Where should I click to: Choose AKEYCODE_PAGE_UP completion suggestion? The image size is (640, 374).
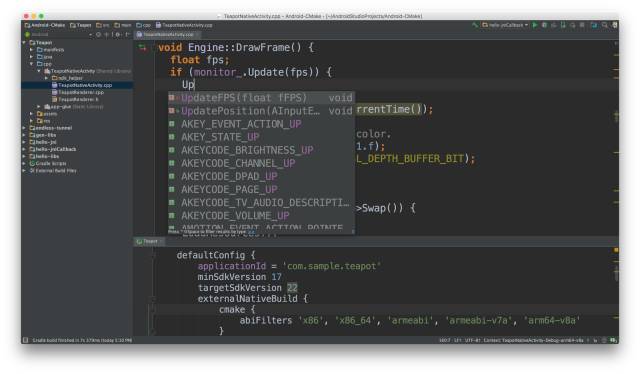point(261,189)
